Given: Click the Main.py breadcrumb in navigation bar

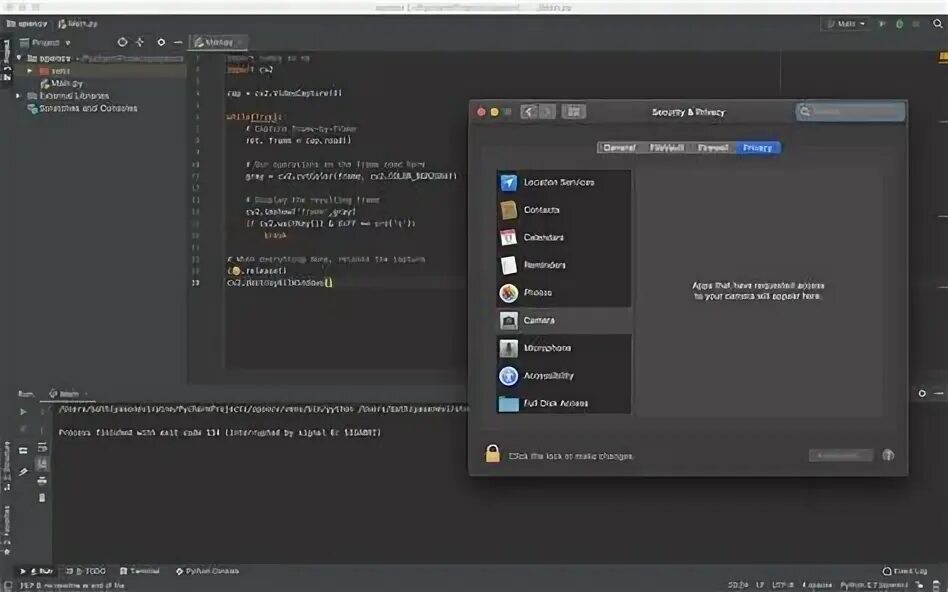Looking at the screenshot, I should click(x=78, y=24).
